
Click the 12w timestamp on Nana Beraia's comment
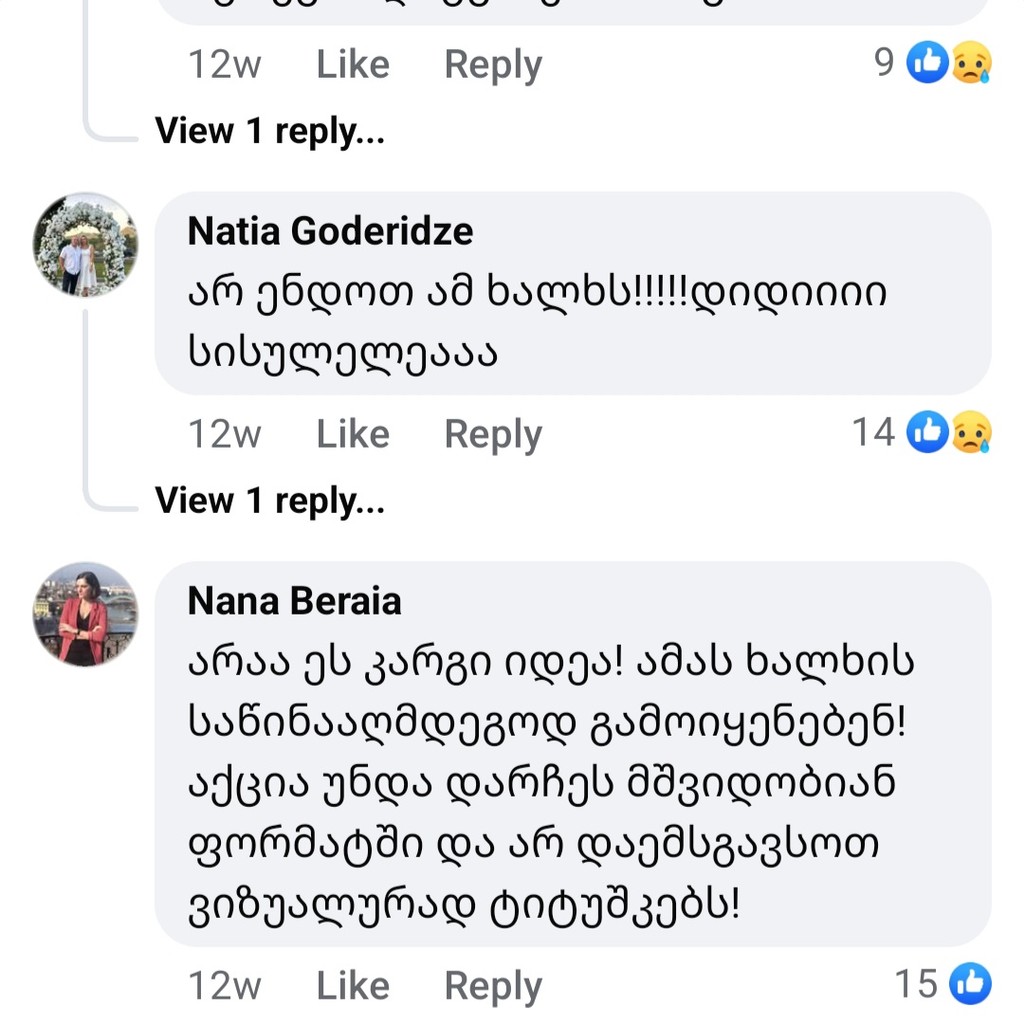224,986
